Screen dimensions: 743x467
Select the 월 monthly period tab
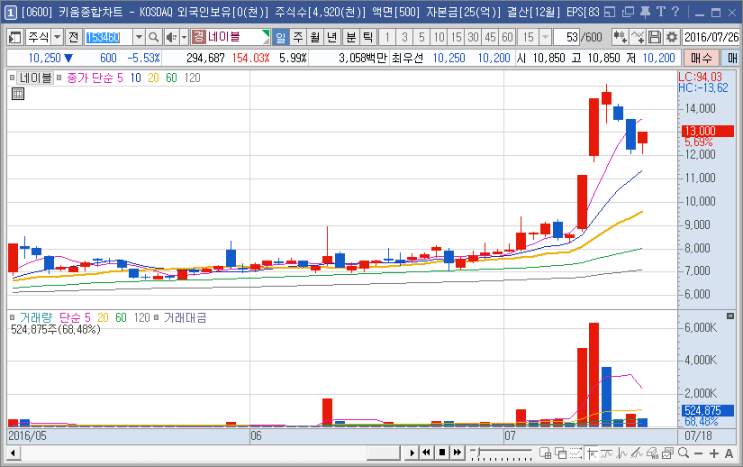pyautogui.click(x=315, y=37)
